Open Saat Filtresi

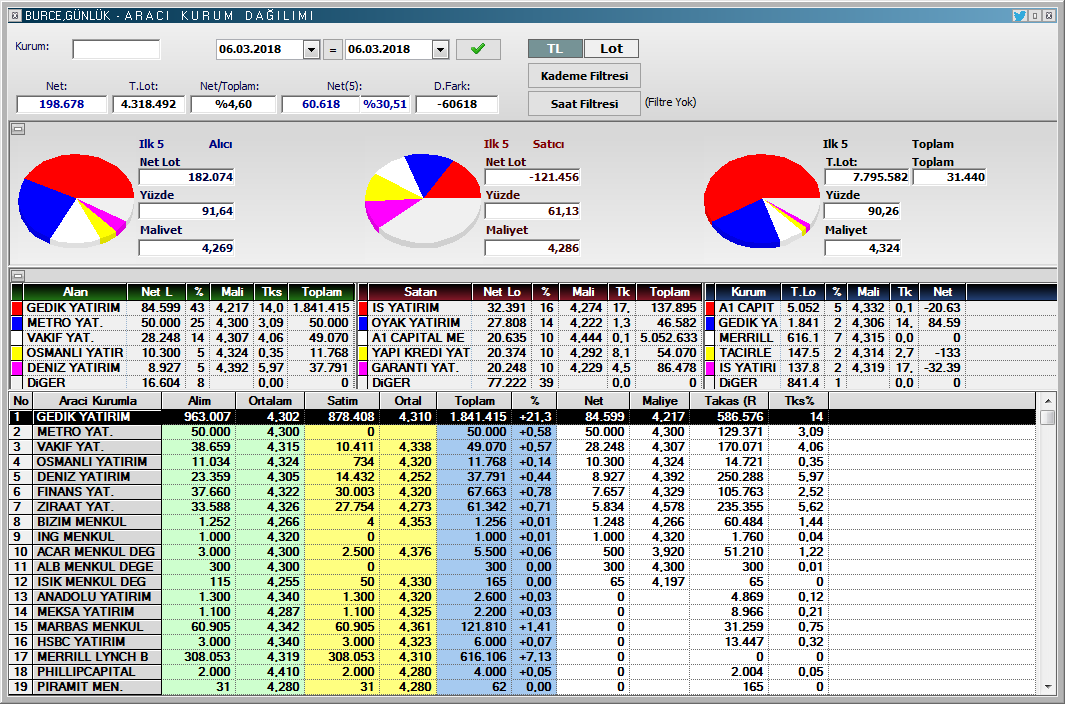click(584, 104)
